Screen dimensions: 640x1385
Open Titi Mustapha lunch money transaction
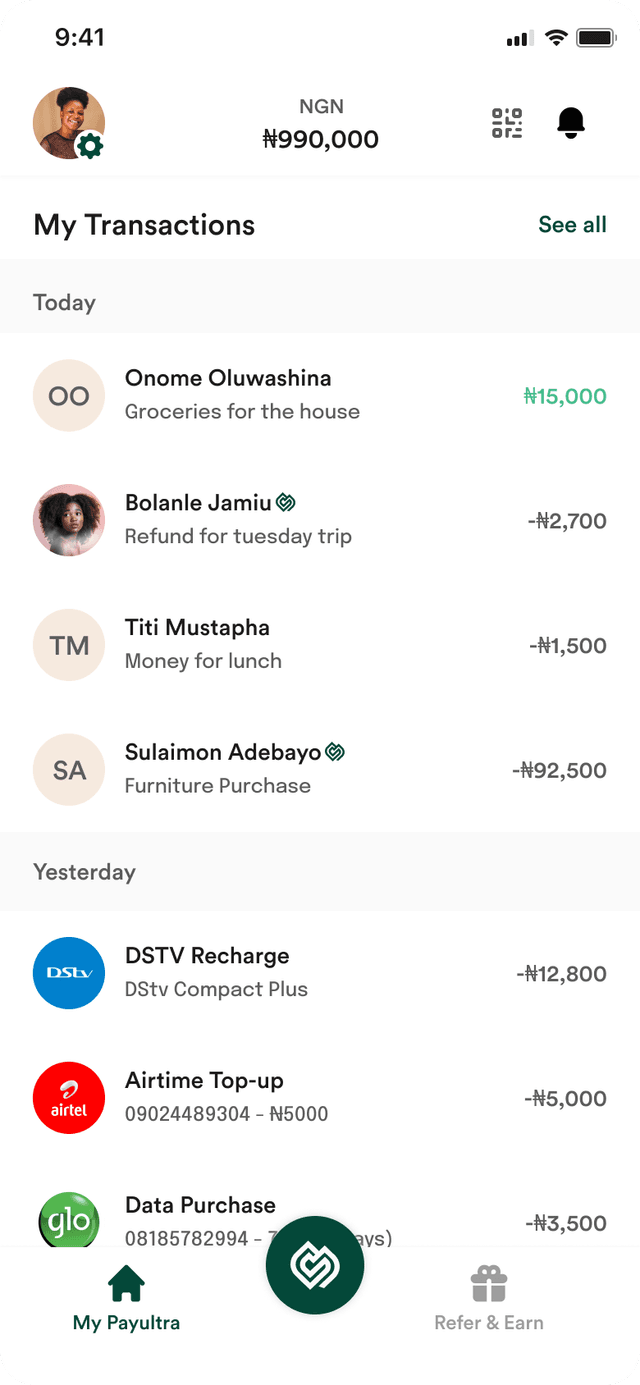pos(320,645)
